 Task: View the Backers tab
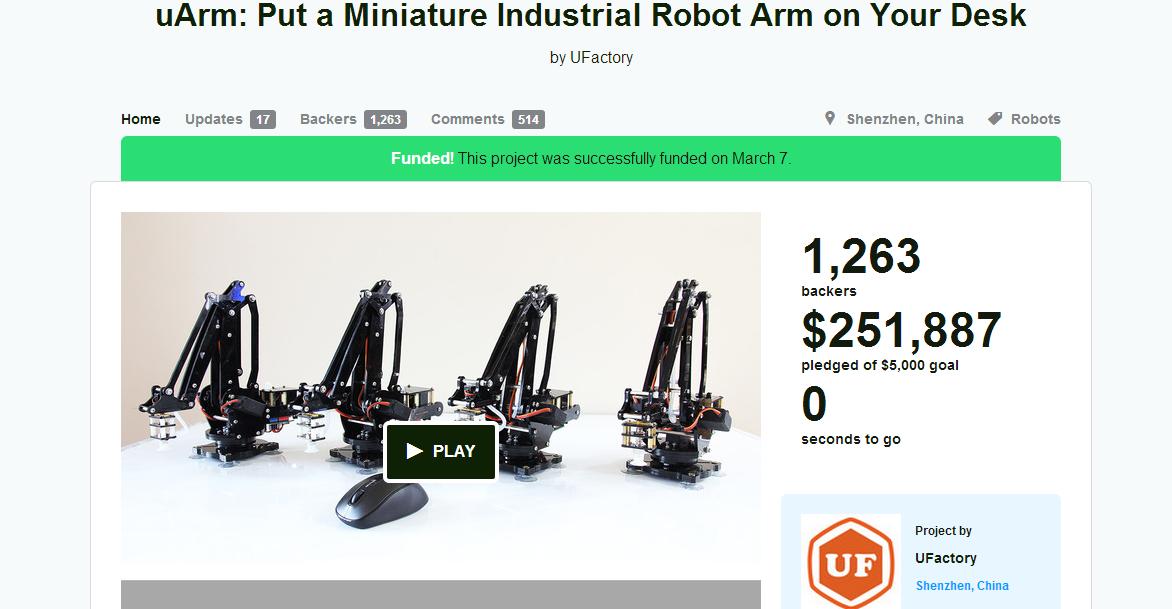pos(328,119)
